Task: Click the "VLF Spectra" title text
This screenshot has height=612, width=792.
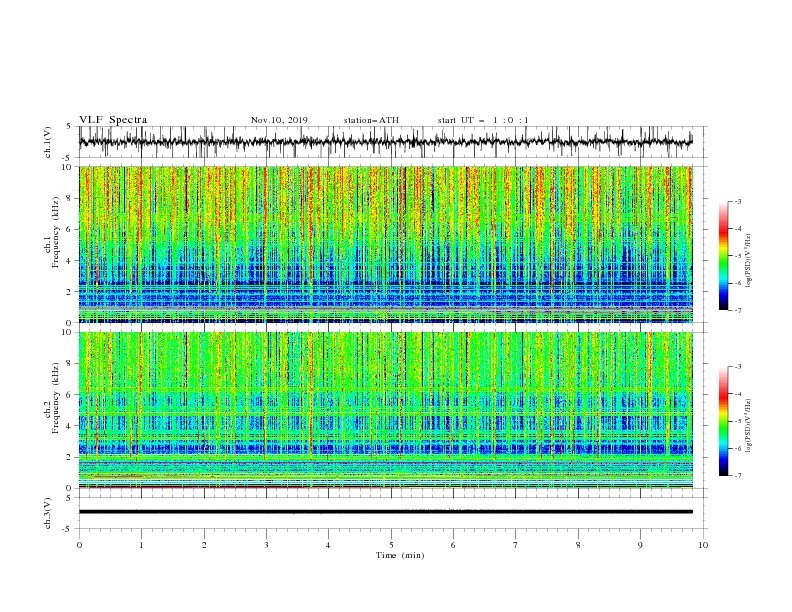Action: click(x=113, y=120)
